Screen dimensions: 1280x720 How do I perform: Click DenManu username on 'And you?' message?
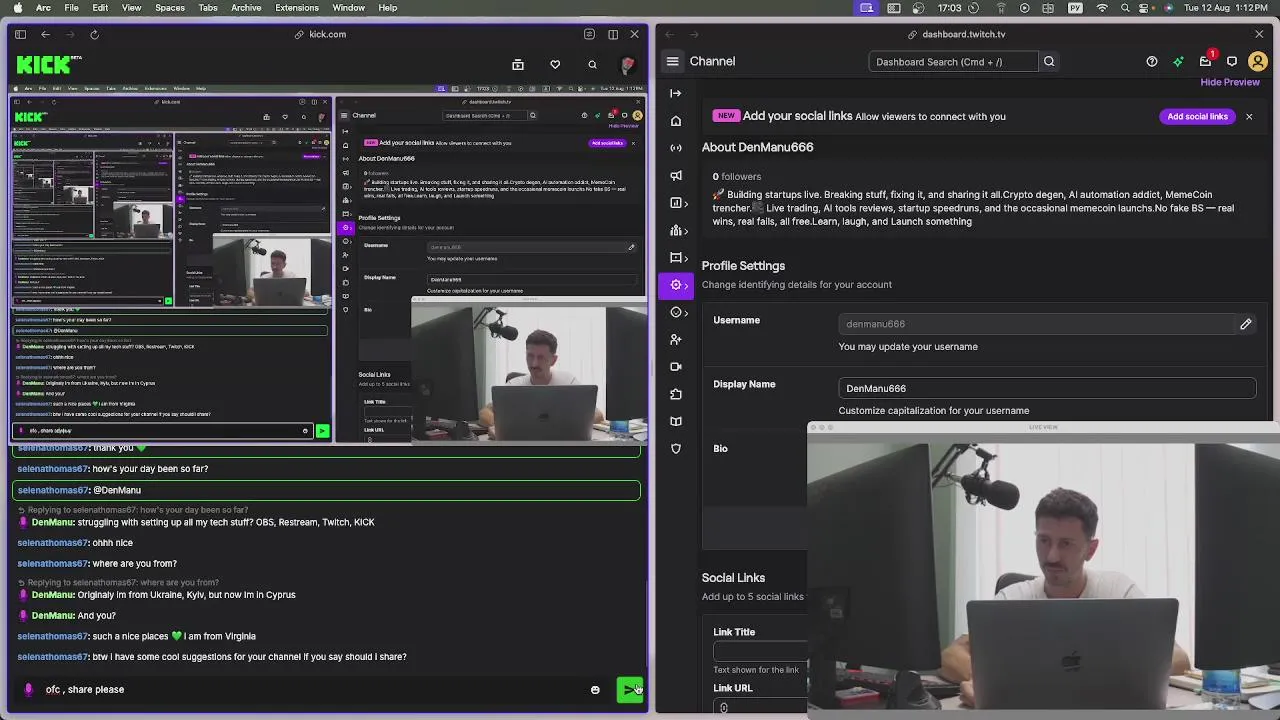click(x=52, y=616)
